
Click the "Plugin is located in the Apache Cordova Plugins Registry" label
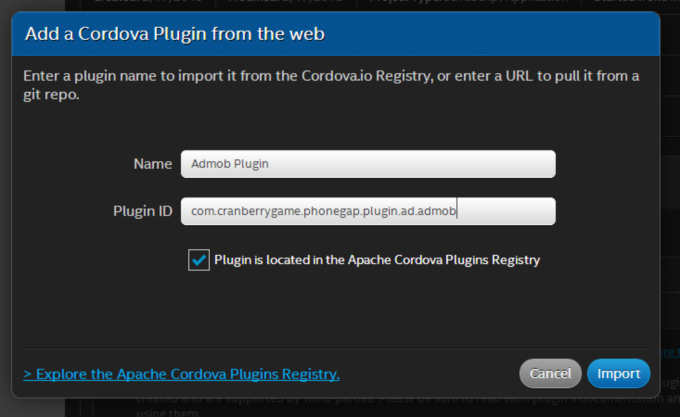[377, 260]
